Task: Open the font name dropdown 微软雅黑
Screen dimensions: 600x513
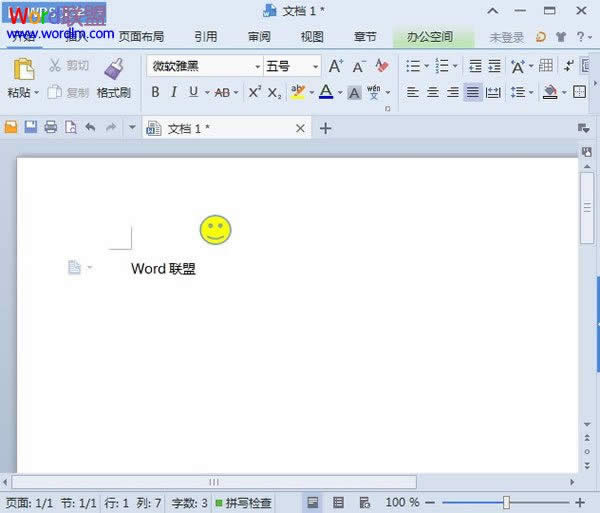Action: pos(204,66)
